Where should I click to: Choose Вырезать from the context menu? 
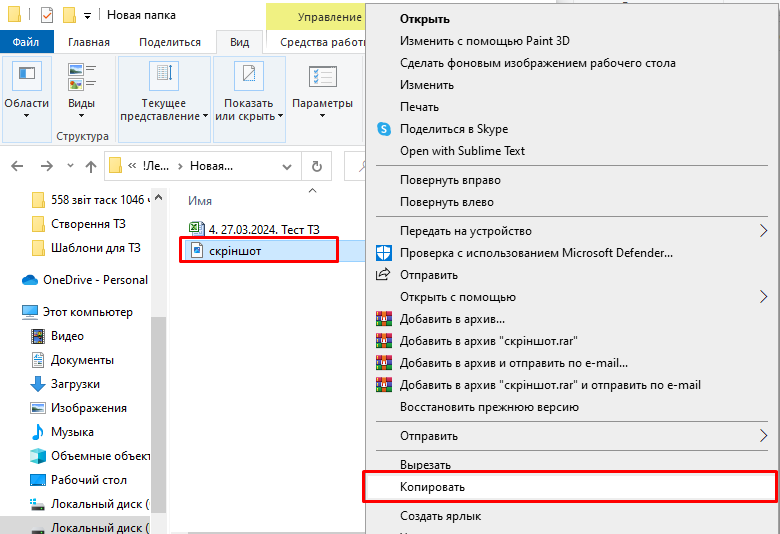(425, 465)
